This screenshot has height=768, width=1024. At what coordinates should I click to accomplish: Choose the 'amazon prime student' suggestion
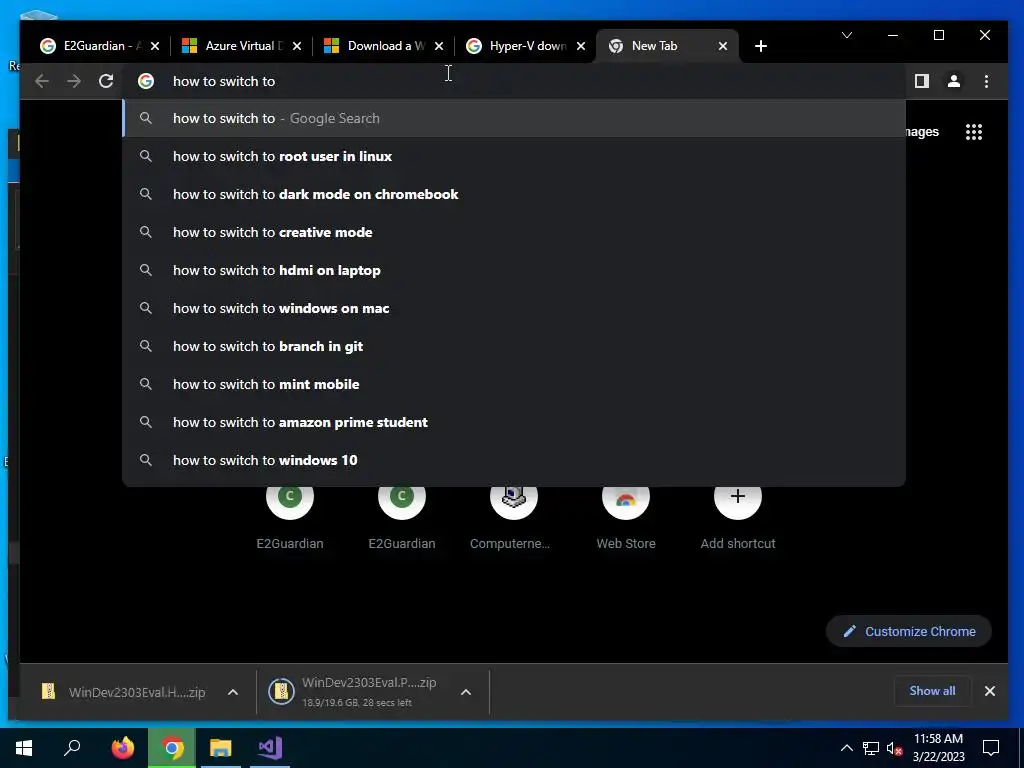coord(513,421)
